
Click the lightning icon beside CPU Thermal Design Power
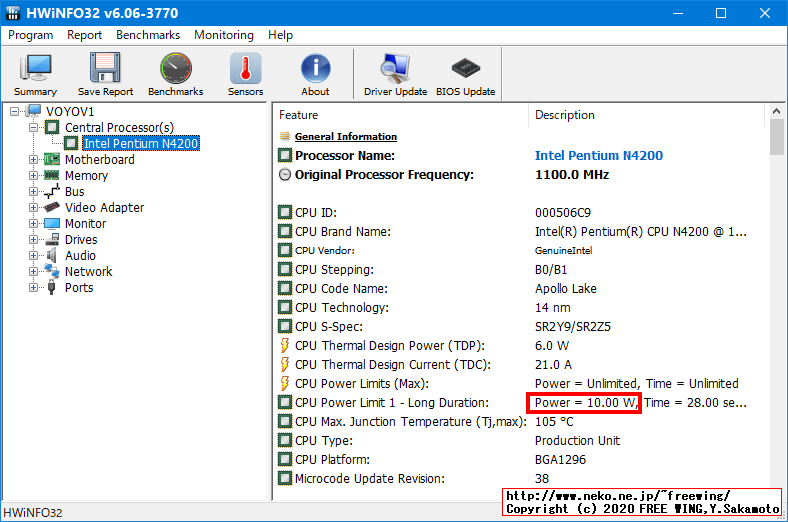pos(285,346)
